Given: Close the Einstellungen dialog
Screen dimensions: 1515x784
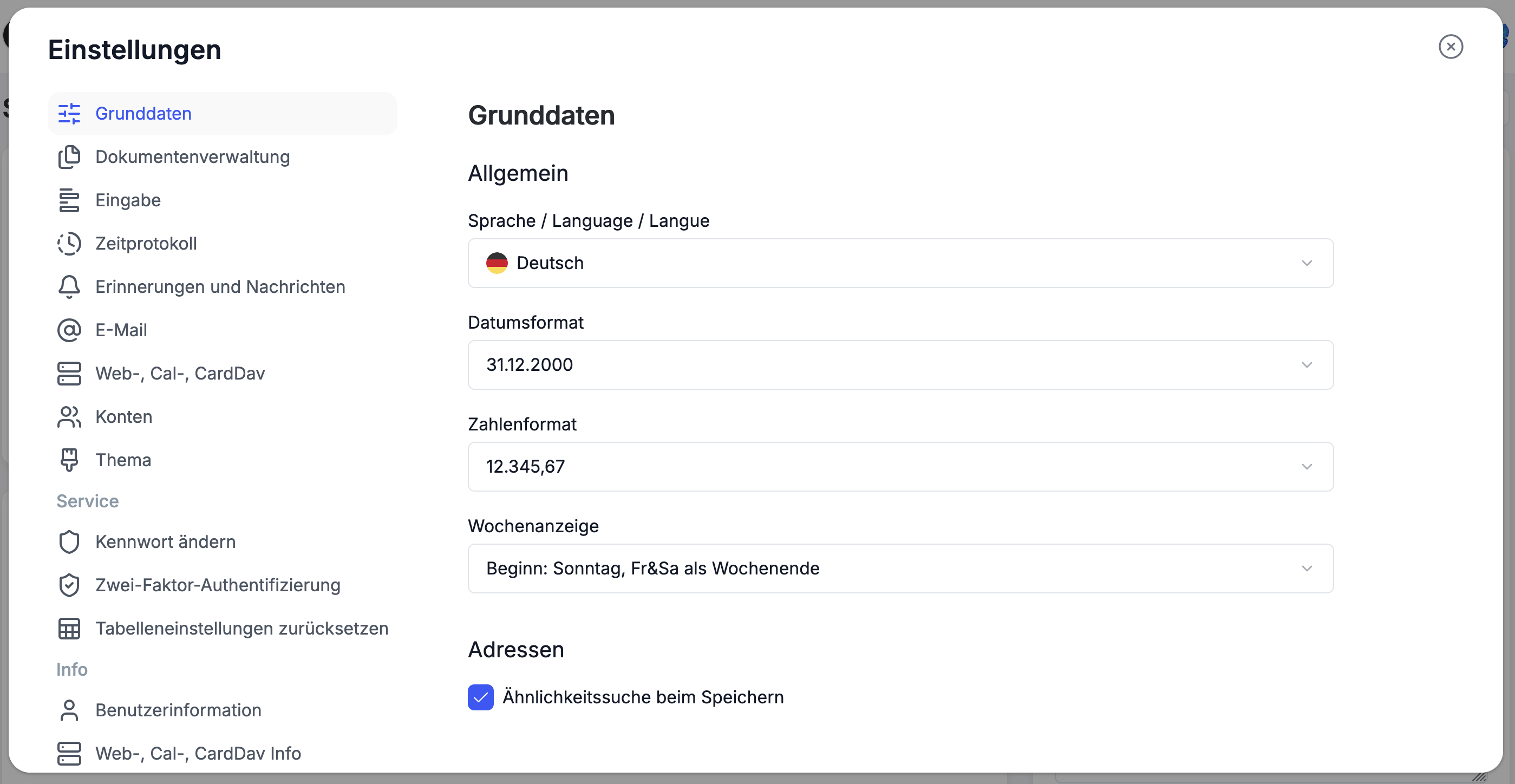Looking at the screenshot, I should click(x=1451, y=47).
